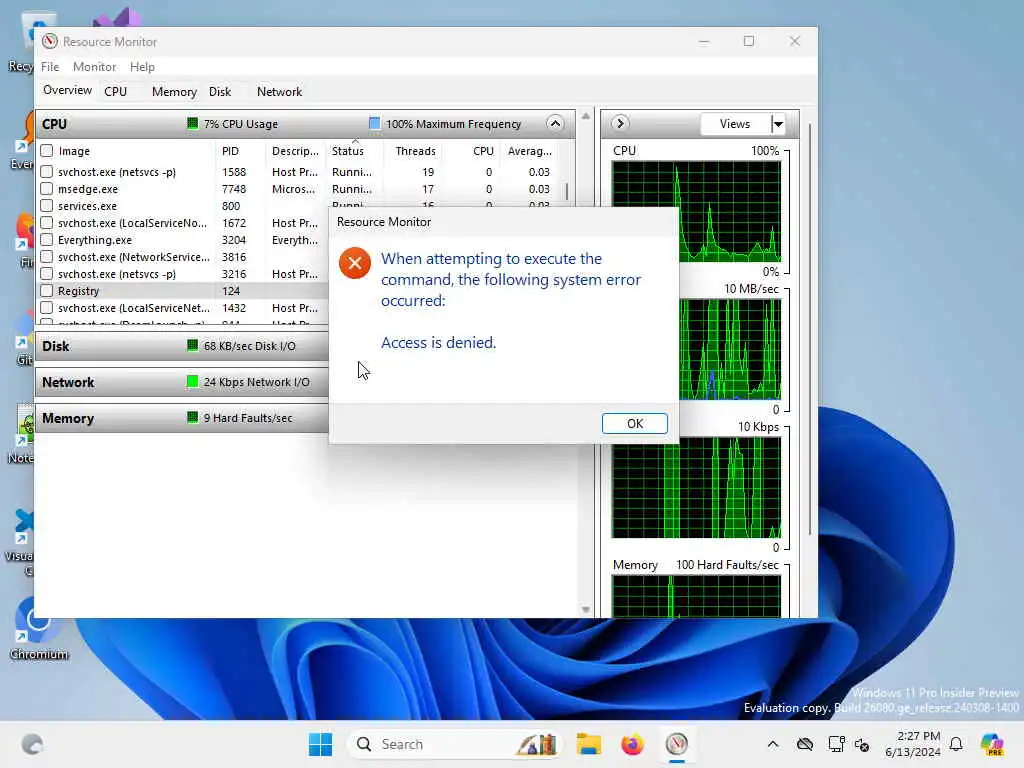Click the Disk I/O indicator square
The width and height of the screenshot is (1024, 768).
point(192,345)
